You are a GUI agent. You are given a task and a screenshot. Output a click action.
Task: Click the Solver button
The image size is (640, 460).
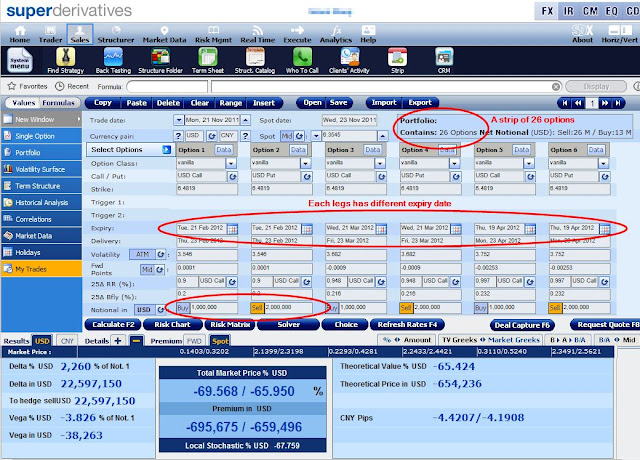coord(289,324)
